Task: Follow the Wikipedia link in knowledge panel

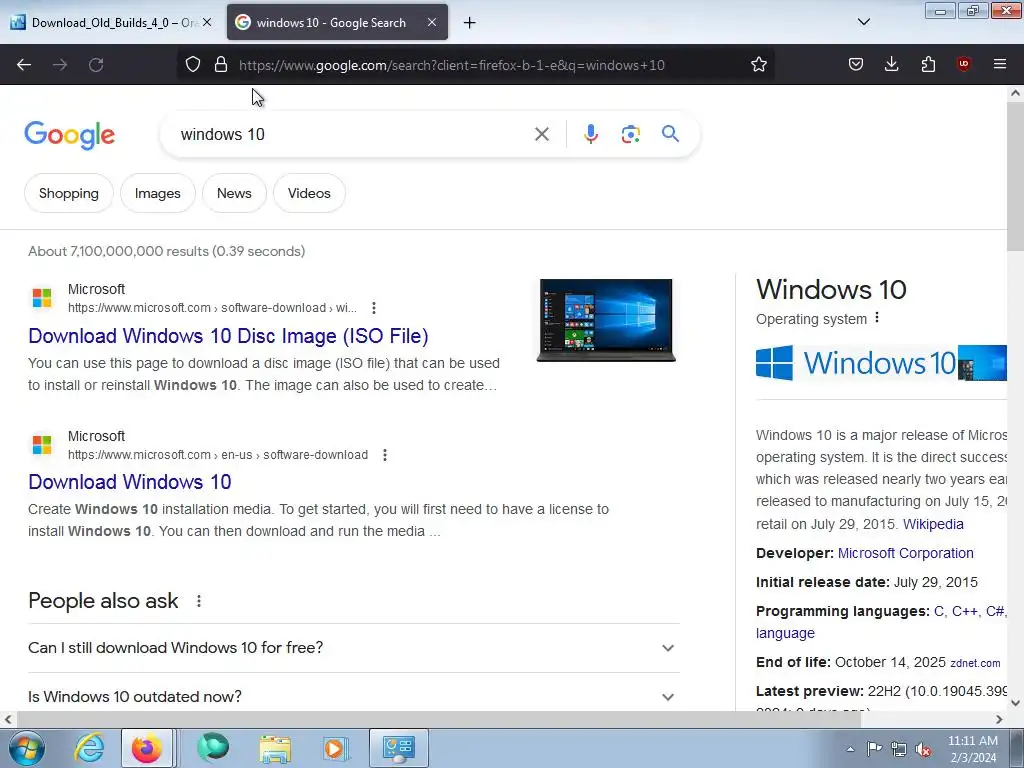Action: point(933,524)
